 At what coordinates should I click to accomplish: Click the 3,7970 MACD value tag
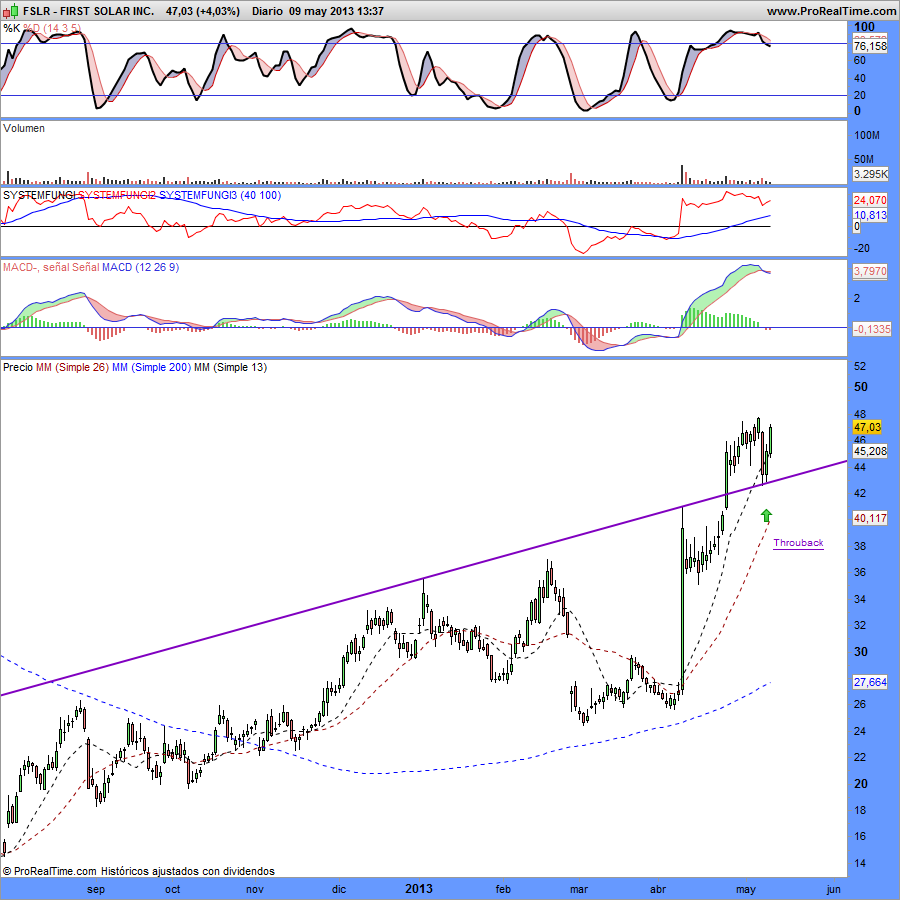(870, 270)
